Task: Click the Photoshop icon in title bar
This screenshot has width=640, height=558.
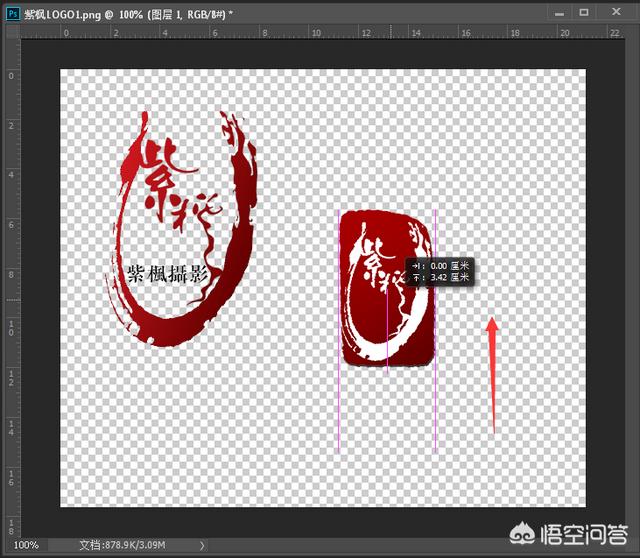Action: (10, 11)
